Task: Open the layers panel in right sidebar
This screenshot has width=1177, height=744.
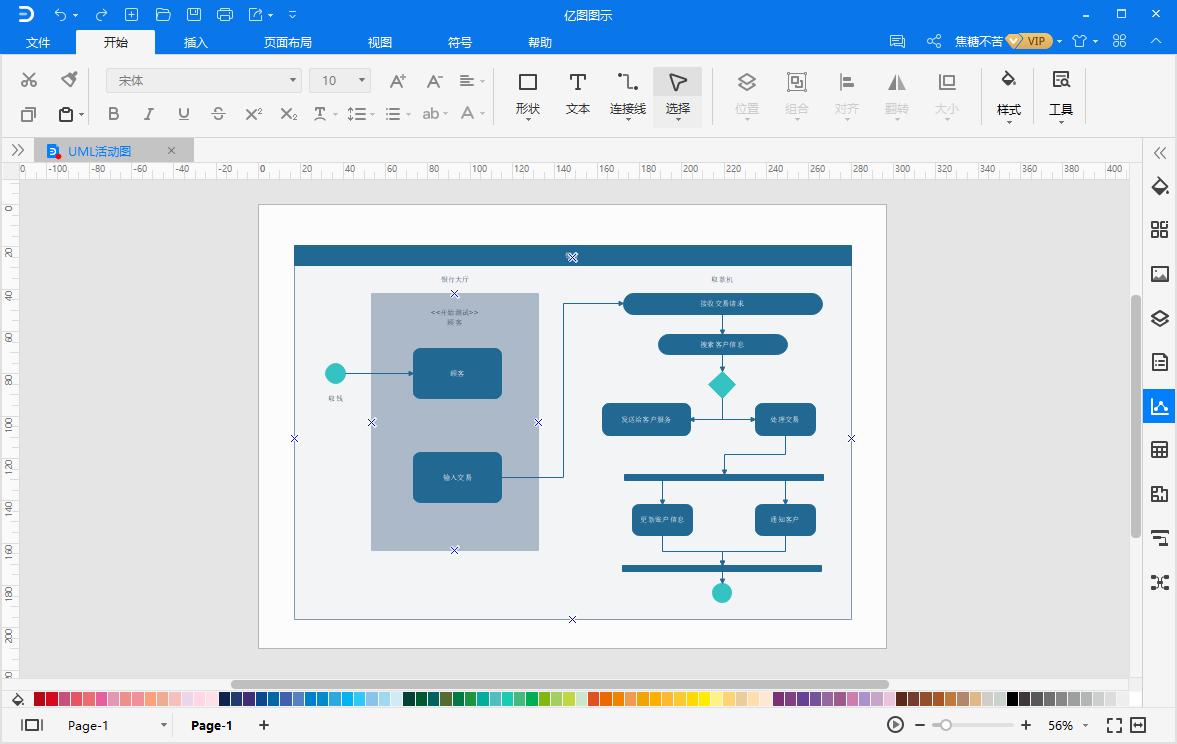Action: pyautogui.click(x=1159, y=319)
